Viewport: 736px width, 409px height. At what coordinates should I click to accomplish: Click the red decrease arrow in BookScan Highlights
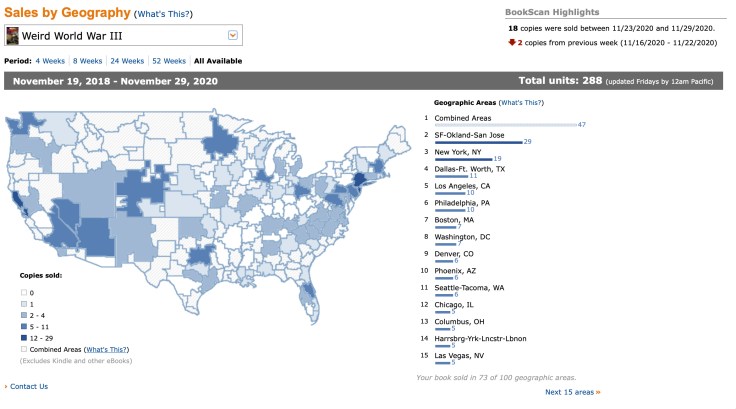[x=510, y=44]
